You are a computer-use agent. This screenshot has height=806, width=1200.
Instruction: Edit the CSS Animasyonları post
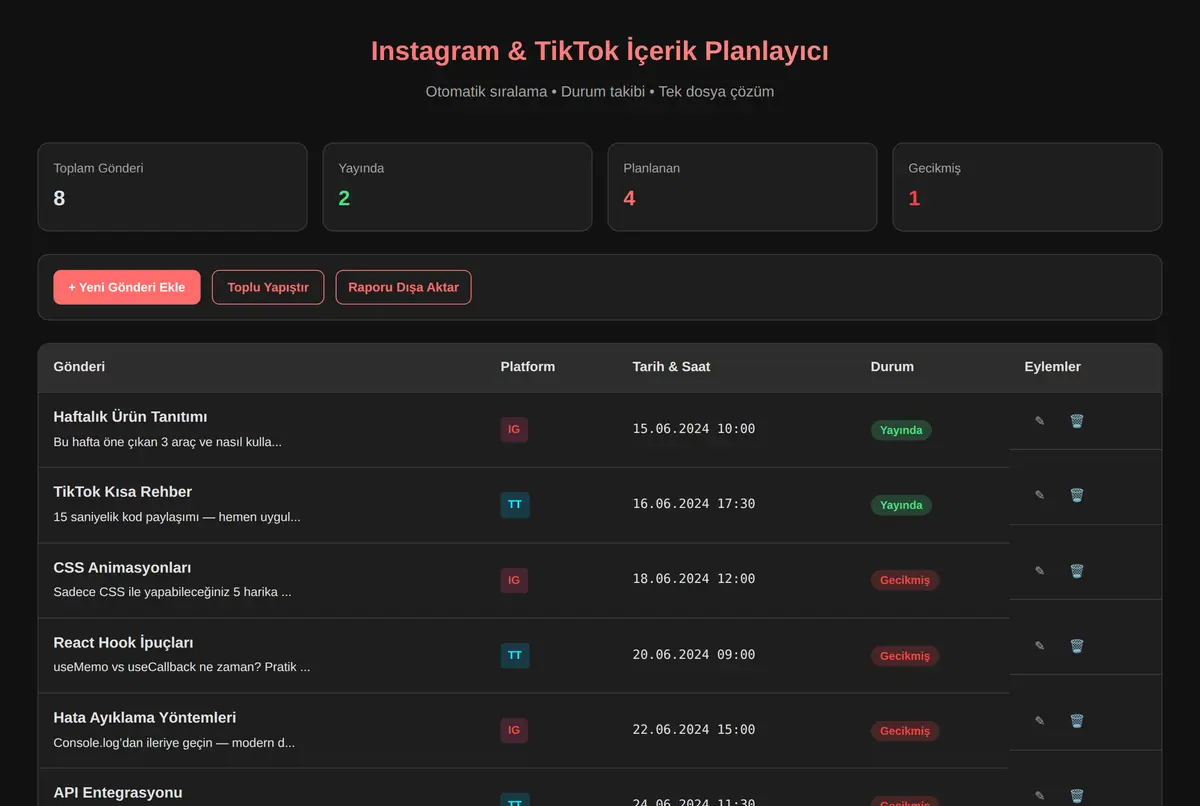pos(1040,571)
